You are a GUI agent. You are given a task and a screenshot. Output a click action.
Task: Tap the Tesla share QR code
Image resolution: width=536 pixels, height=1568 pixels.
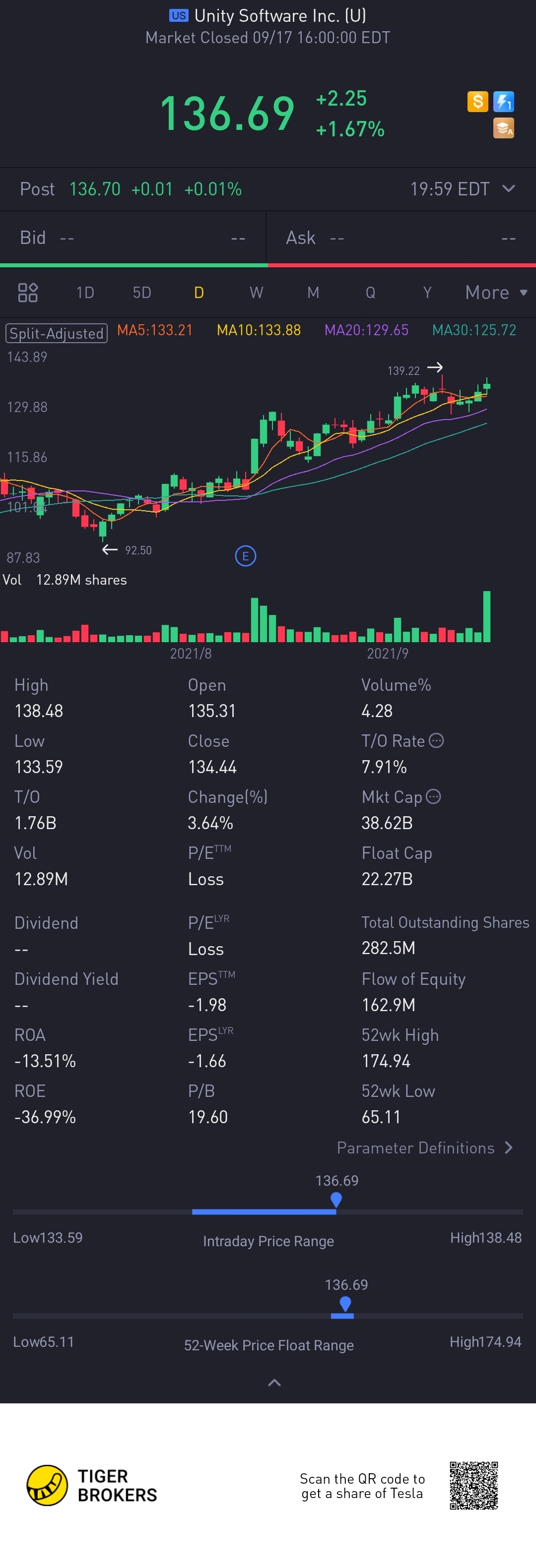coord(474,1486)
